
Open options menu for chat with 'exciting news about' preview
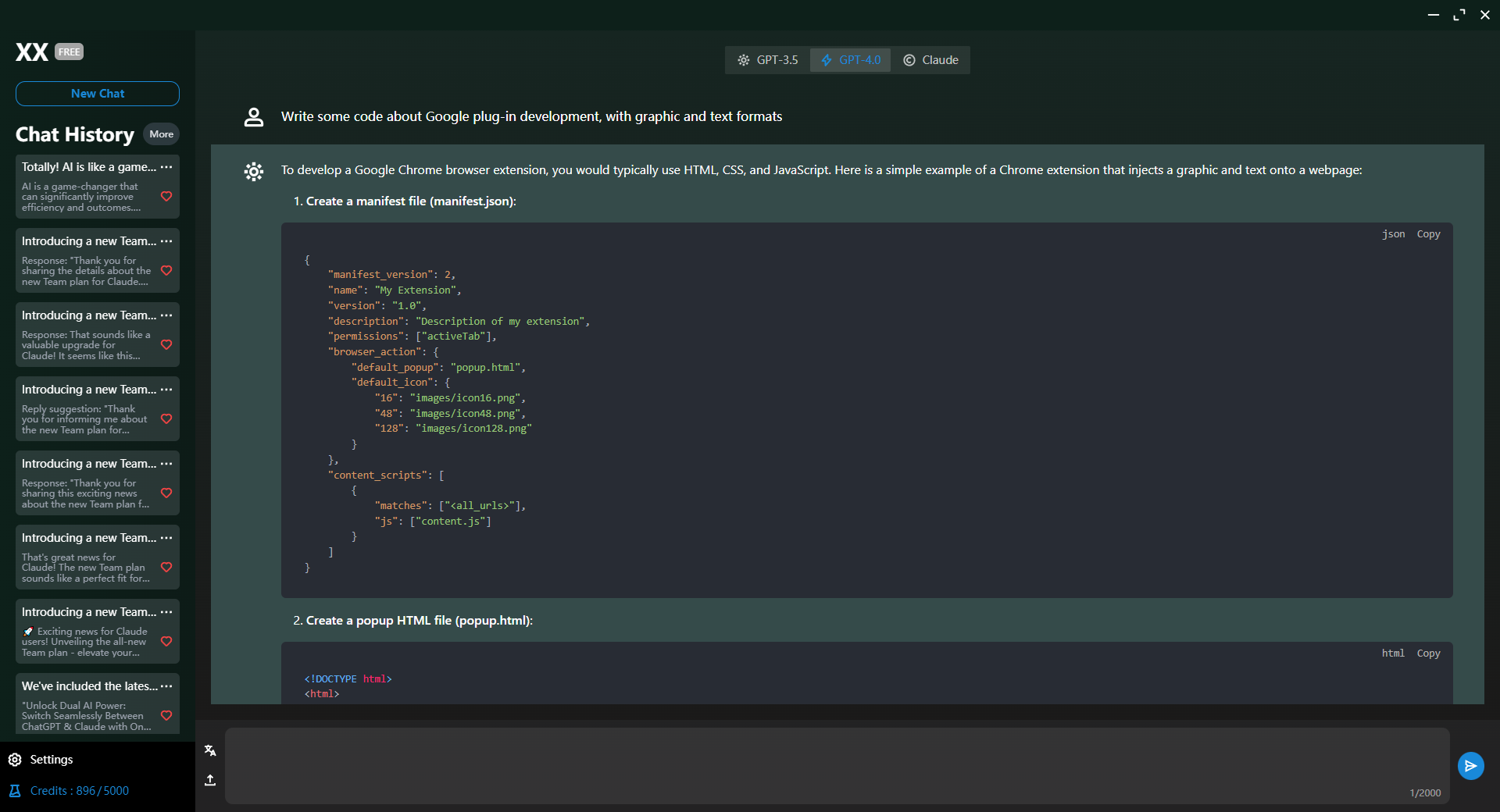click(166, 464)
